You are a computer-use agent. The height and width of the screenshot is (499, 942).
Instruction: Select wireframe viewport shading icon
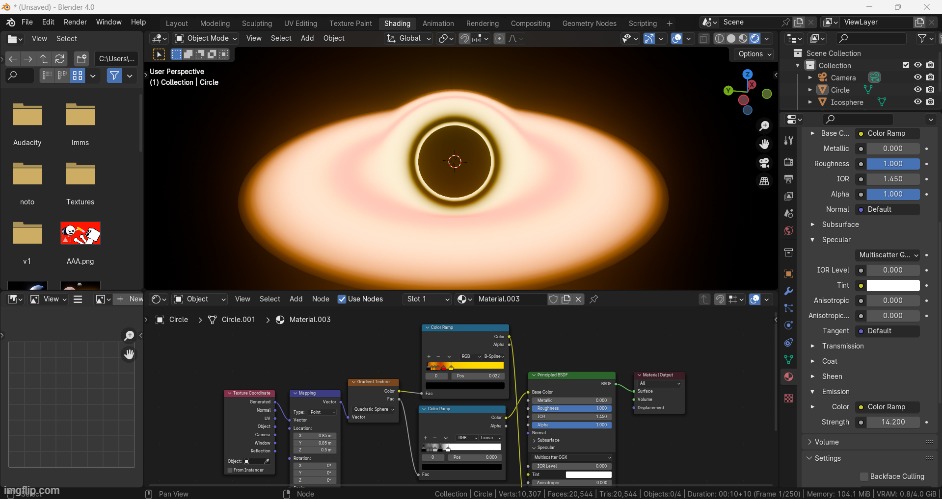719,38
